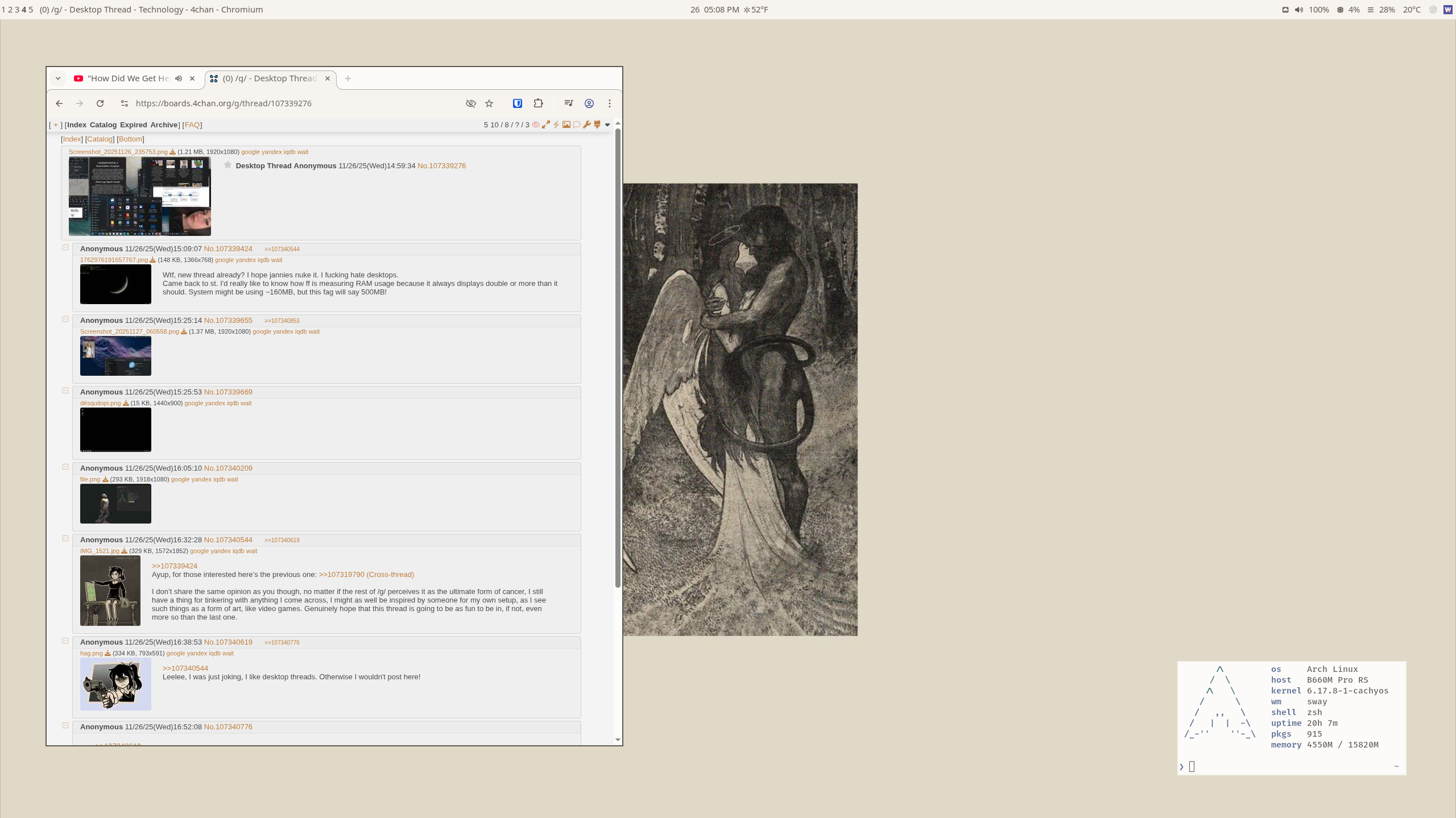1456x818 pixels.
Task: Hide reply No.107339424 with its minus box
Action: [65, 248]
